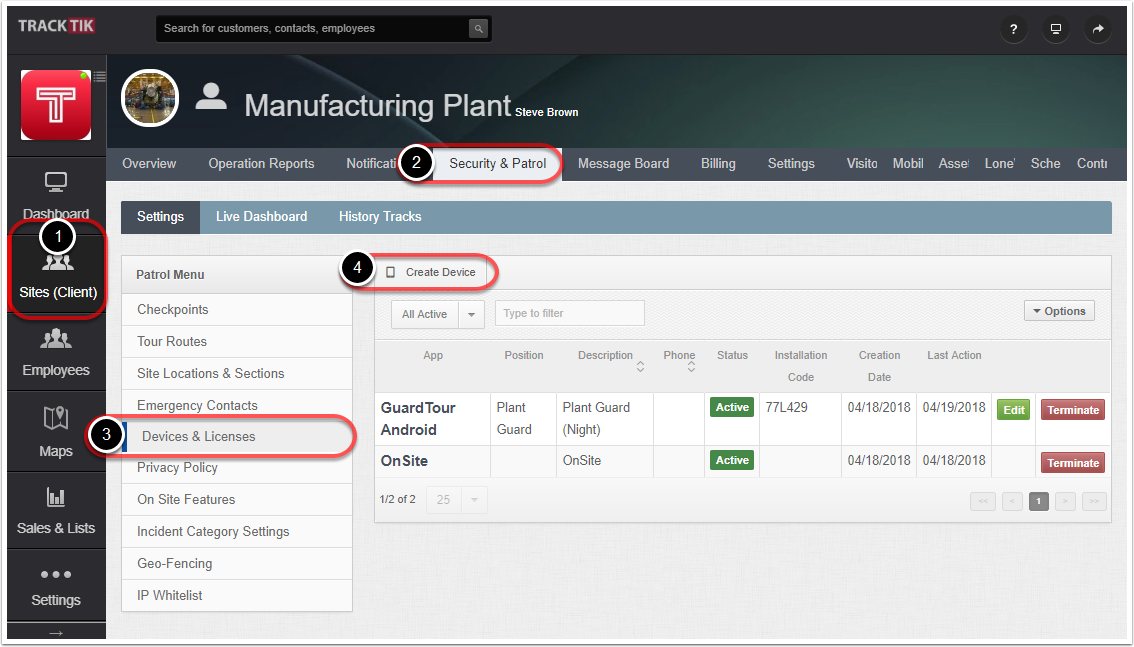This screenshot has height=647, width=1134.
Task: Edit the GuardTour Android device
Action: (1013, 410)
